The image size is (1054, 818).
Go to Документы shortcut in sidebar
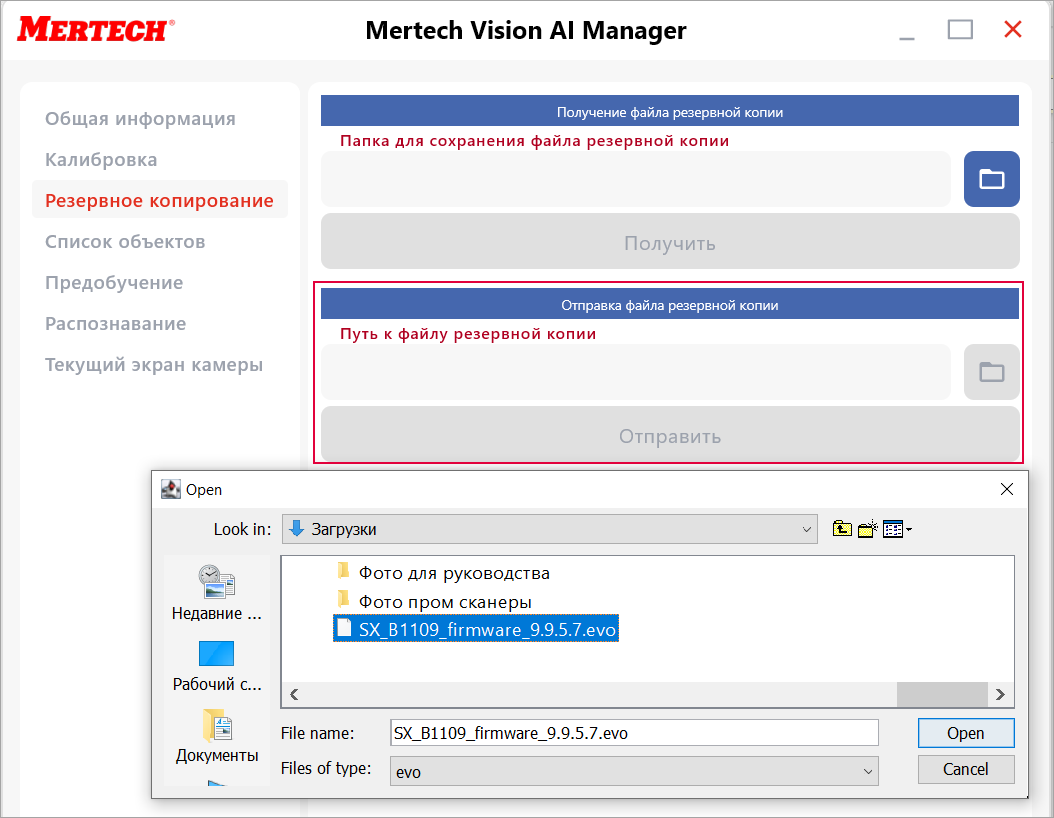coord(216,737)
